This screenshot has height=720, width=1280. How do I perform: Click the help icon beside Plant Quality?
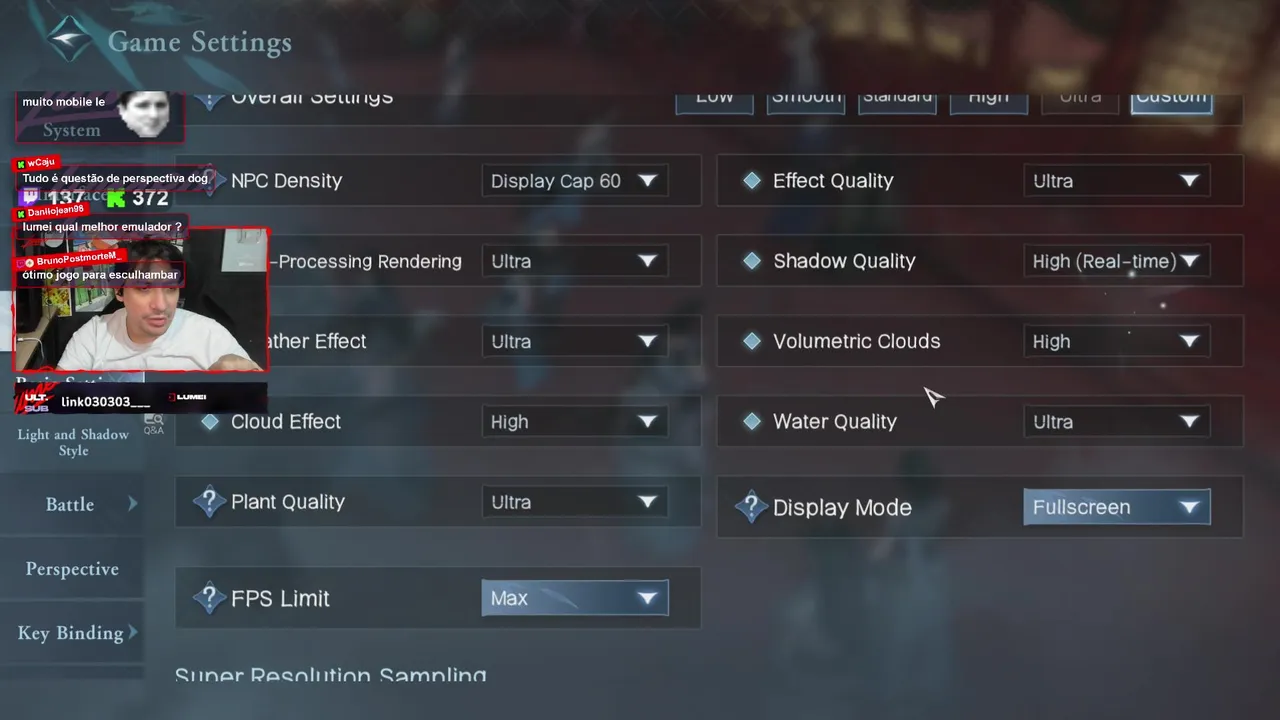coord(209,502)
